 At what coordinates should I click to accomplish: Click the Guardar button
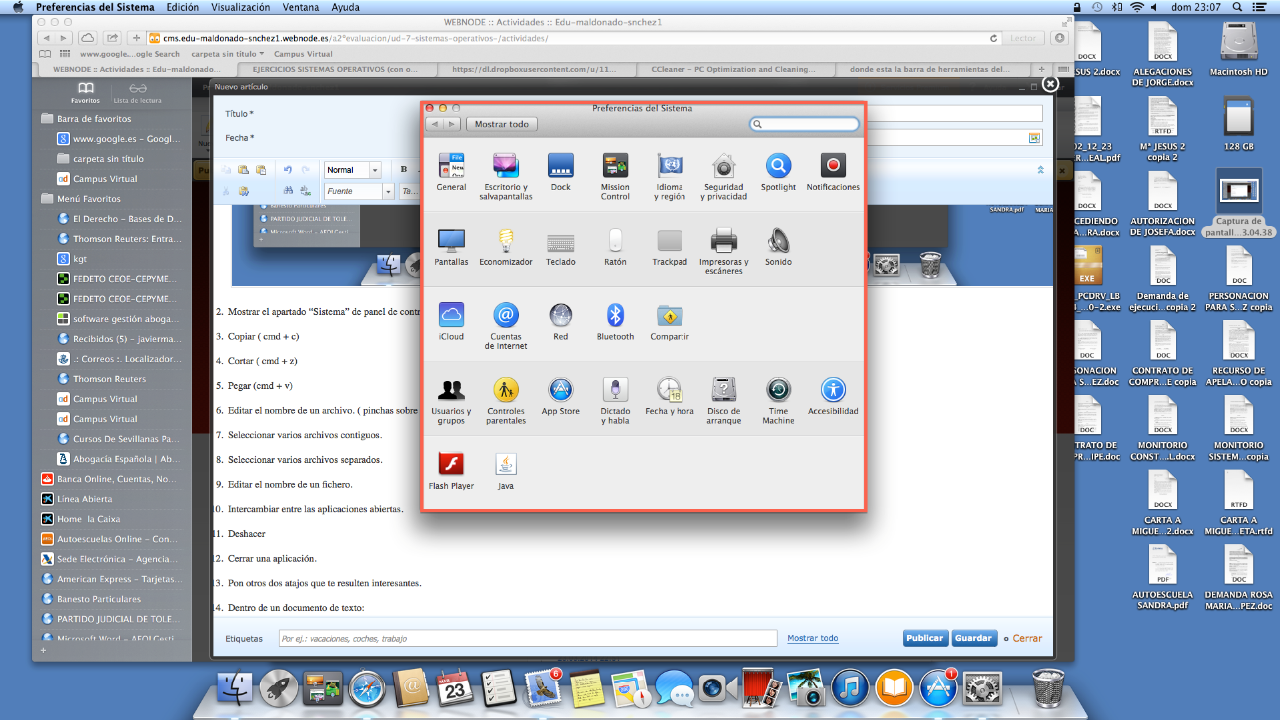[x=973, y=638]
